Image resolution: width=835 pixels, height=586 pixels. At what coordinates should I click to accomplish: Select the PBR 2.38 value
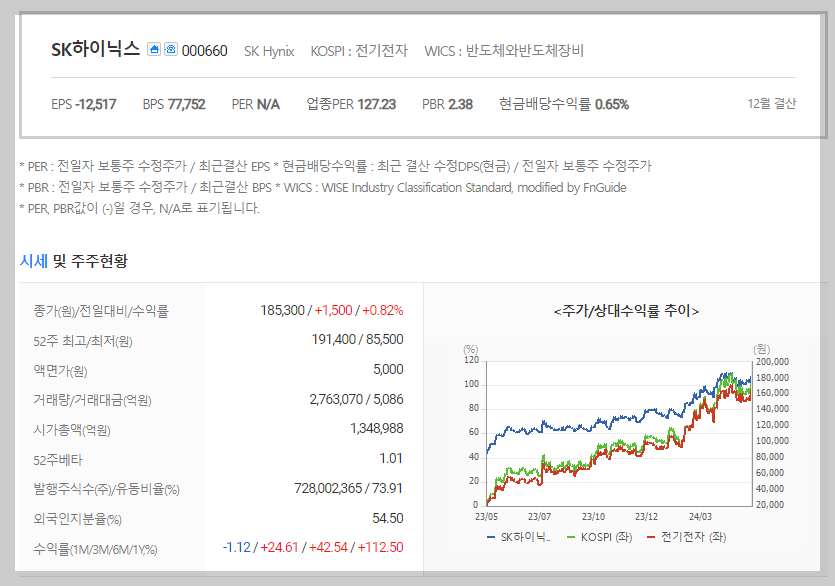[447, 104]
